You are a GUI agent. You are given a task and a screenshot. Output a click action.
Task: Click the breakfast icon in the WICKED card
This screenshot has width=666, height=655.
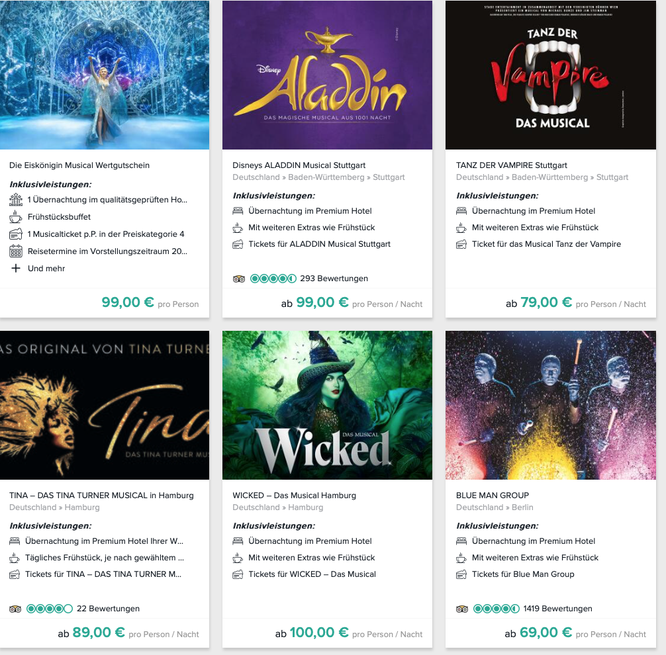click(238, 558)
